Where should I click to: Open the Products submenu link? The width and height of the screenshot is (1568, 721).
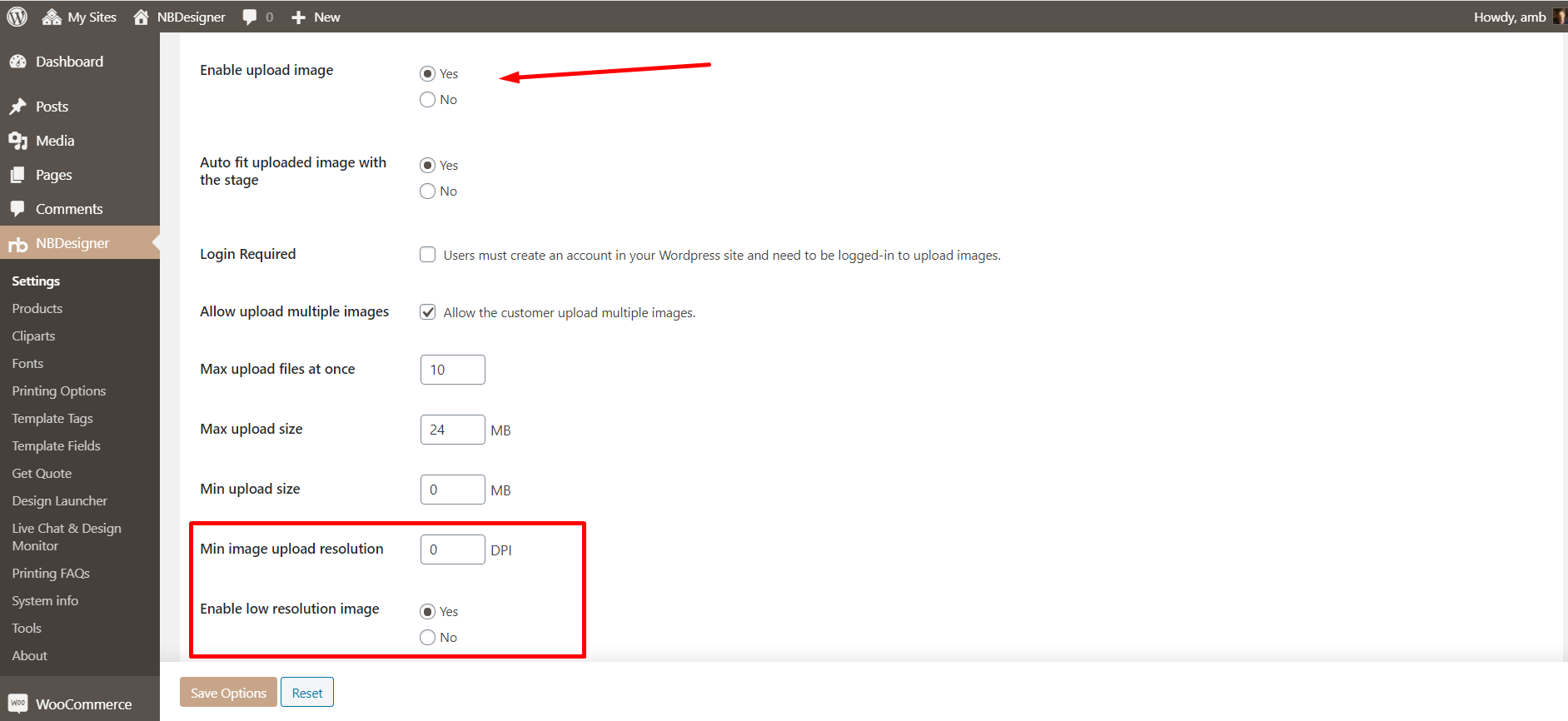37,308
